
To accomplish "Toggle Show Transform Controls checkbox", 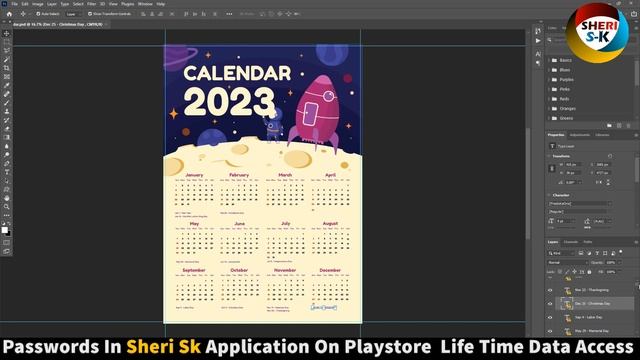I will 90,14.
